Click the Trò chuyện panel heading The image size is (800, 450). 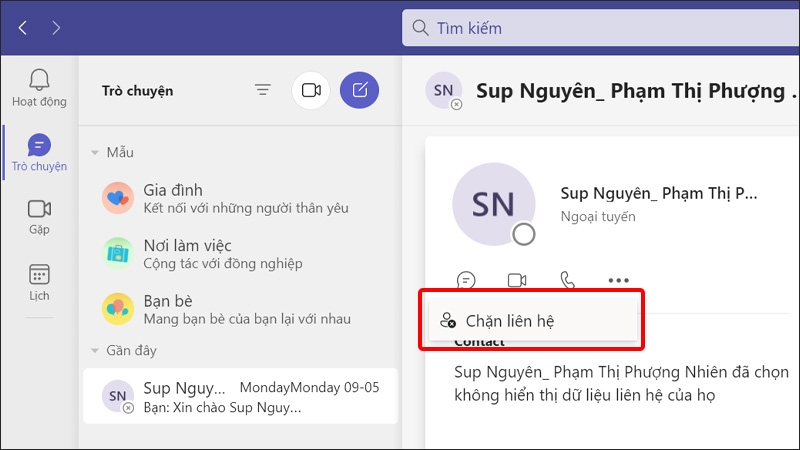(x=137, y=91)
